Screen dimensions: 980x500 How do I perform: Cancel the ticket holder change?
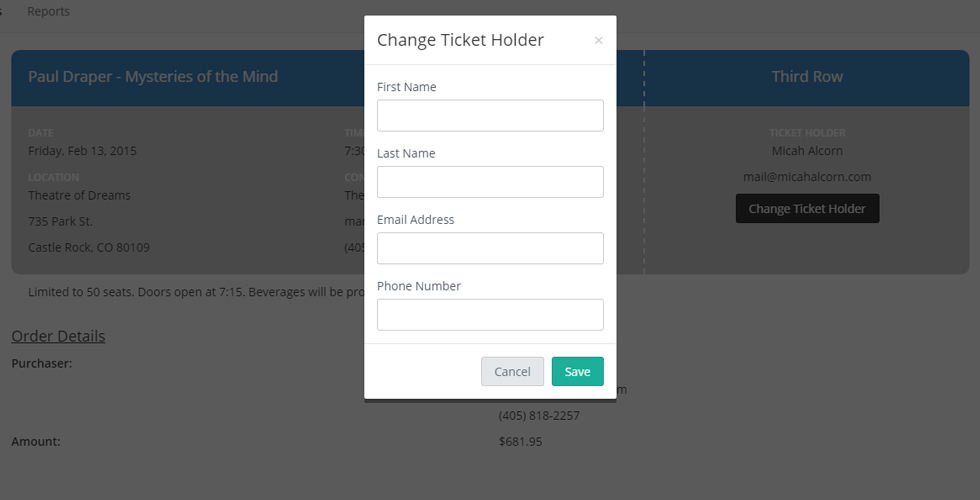[512, 371]
